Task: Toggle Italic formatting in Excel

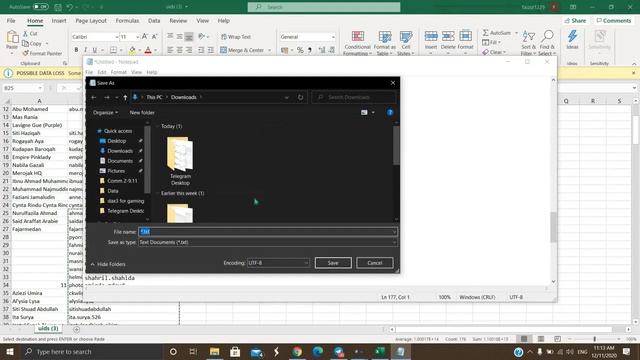Action: (x=85, y=50)
